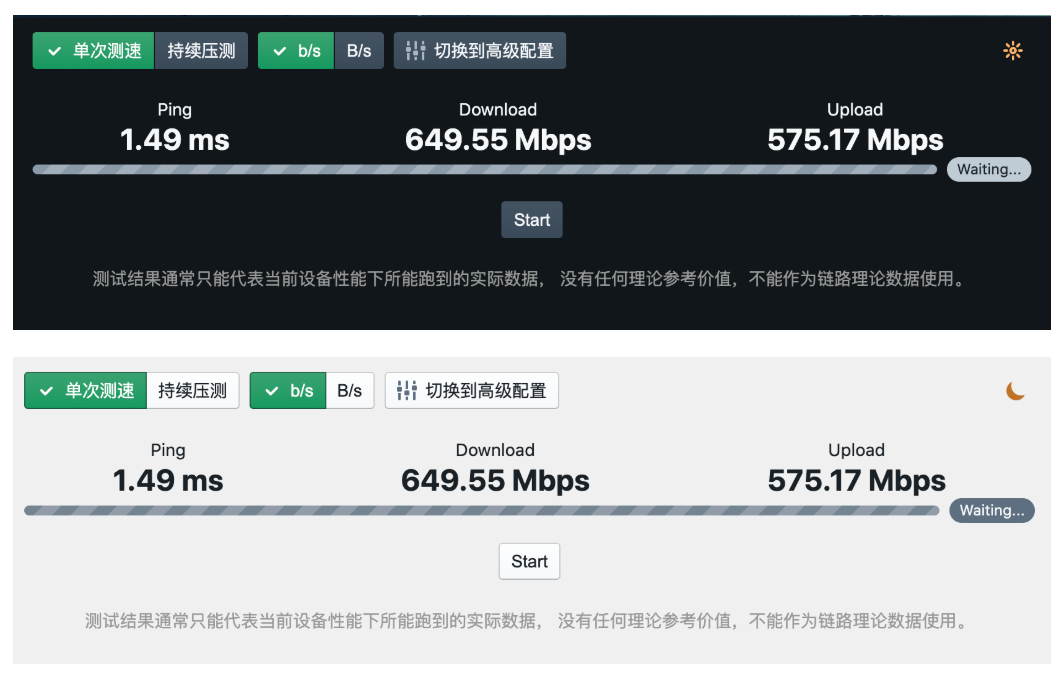Viewport: 1064px width, 681px height.
Task: Click the 649.55 Mbps download value in dark panel
Action: (x=498, y=140)
